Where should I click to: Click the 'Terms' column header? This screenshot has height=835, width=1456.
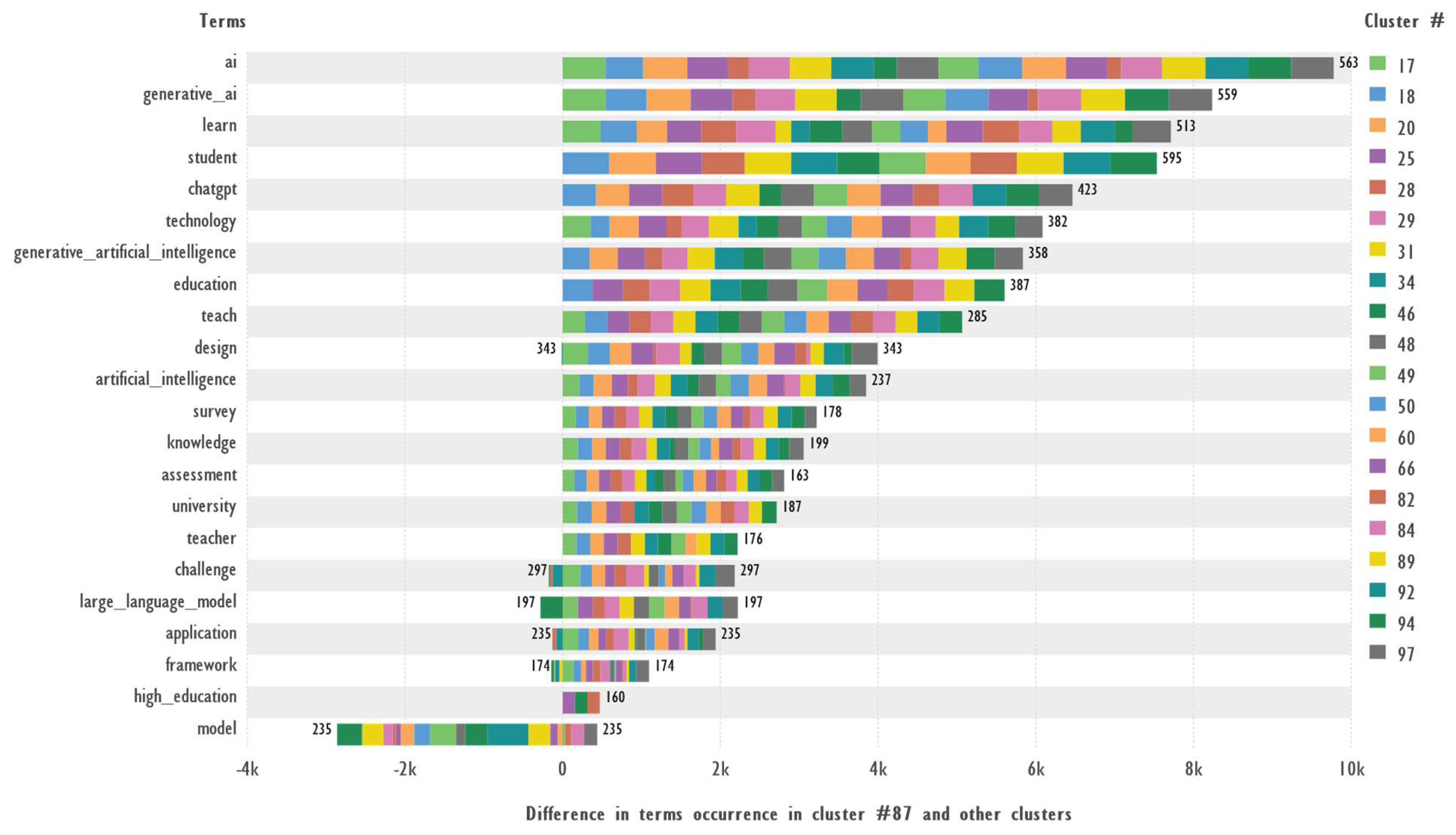click(222, 21)
